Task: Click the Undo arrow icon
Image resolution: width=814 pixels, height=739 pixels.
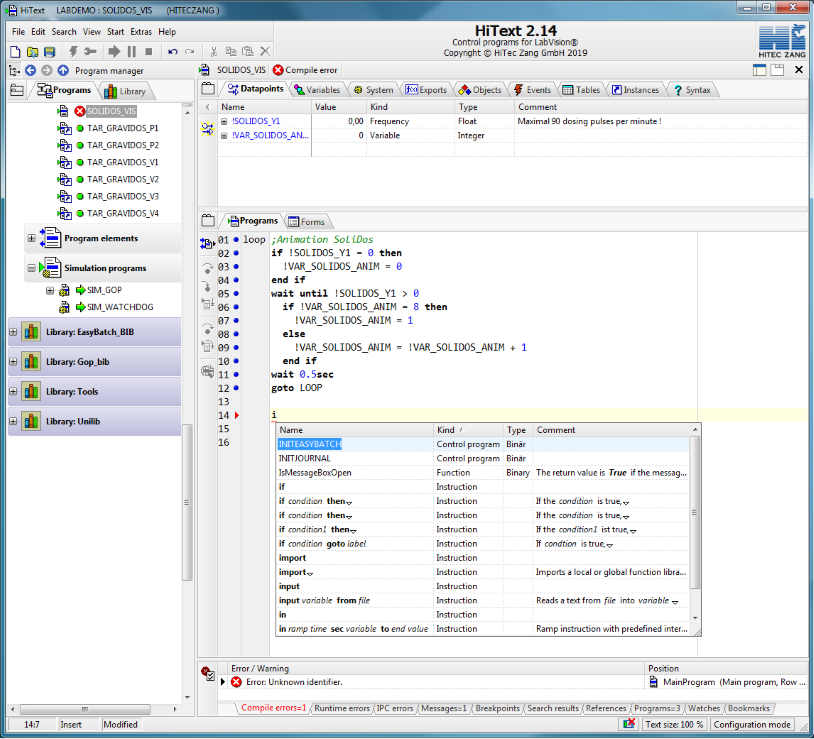Action: click(173, 51)
